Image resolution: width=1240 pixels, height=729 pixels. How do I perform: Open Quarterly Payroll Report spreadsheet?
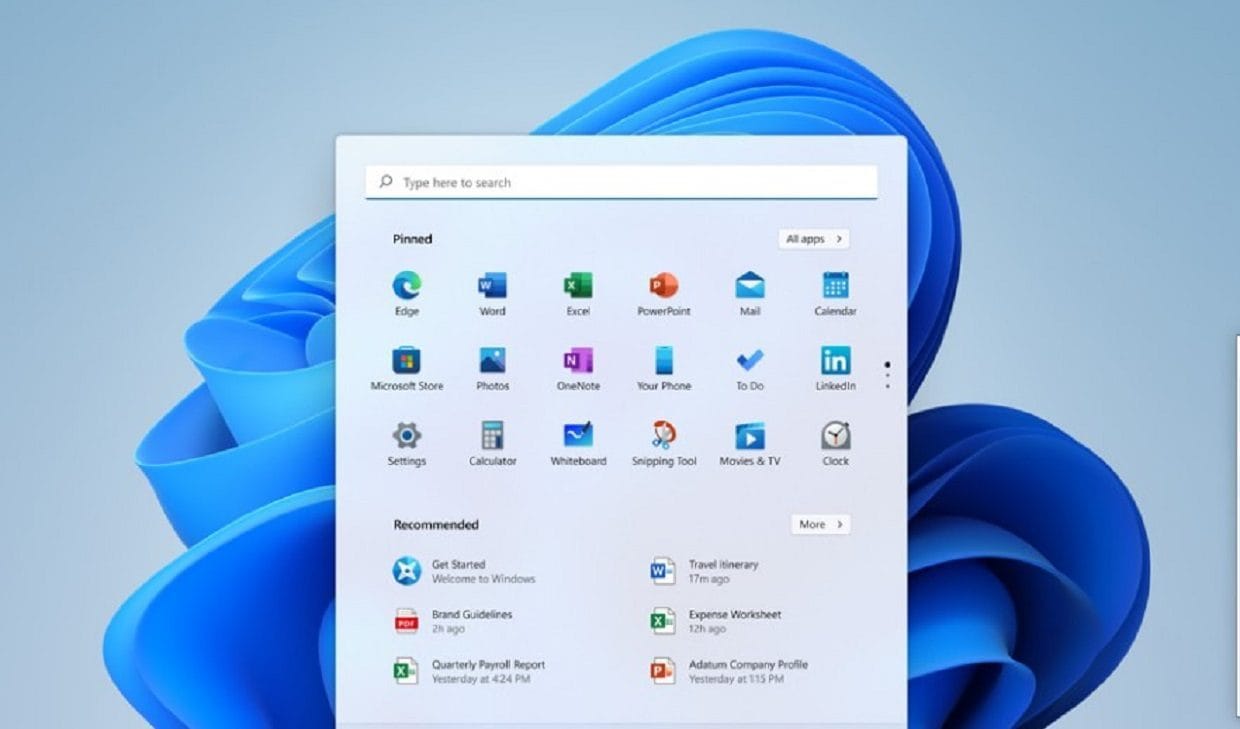point(469,671)
